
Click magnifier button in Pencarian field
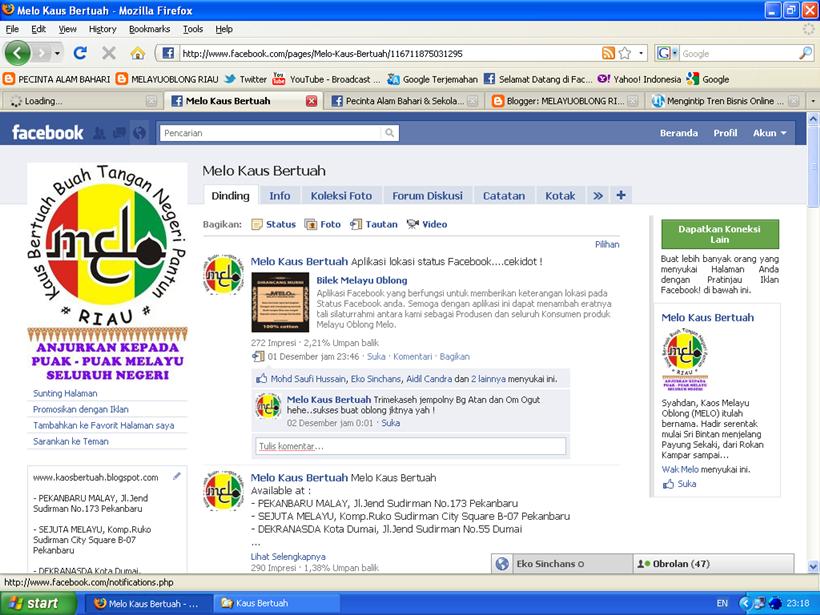click(x=390, y=133)
